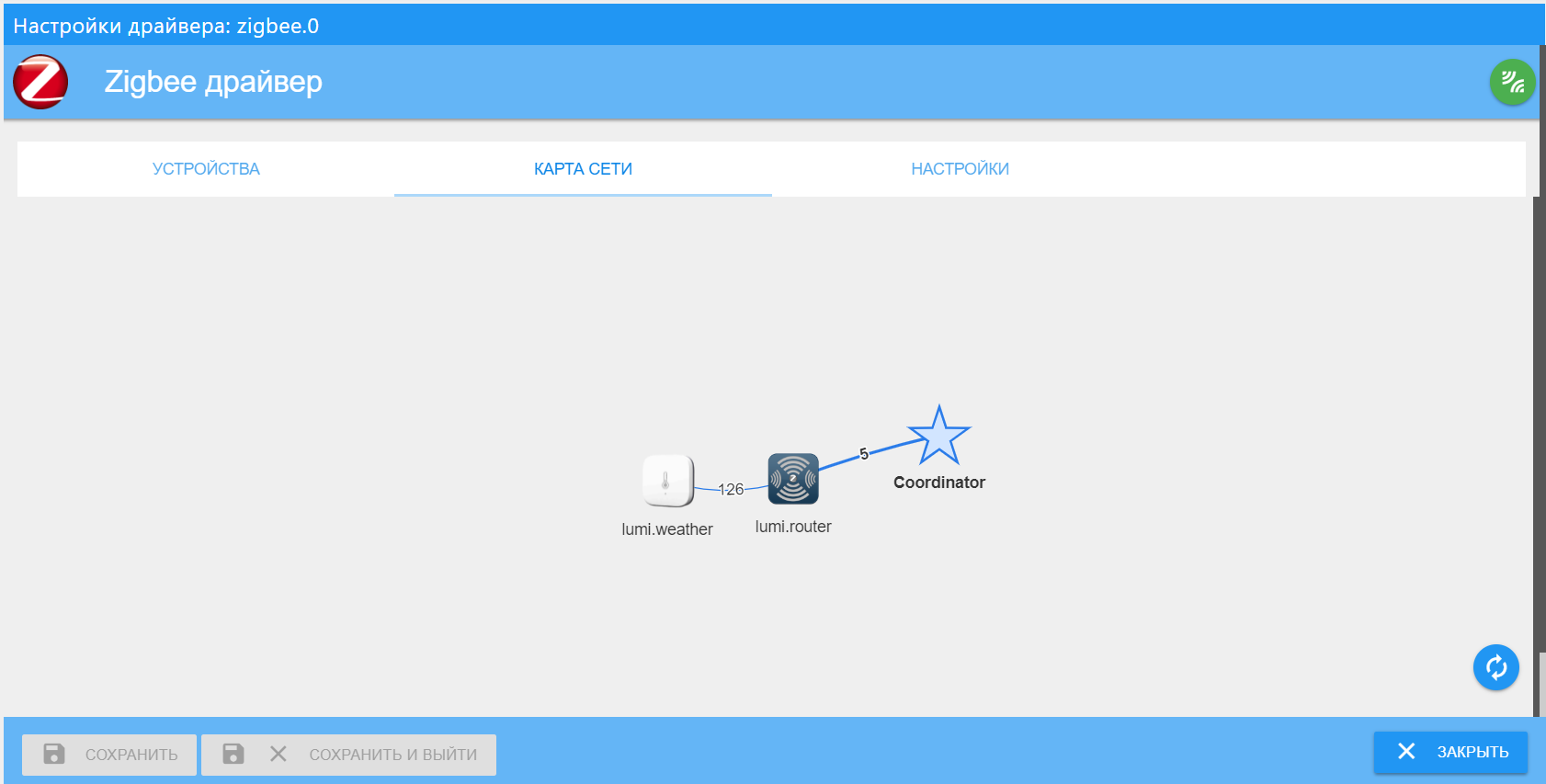1546x784 pixels.
Task: Click the floppy disk icon in Сохранить
Action: pos(54,754)
